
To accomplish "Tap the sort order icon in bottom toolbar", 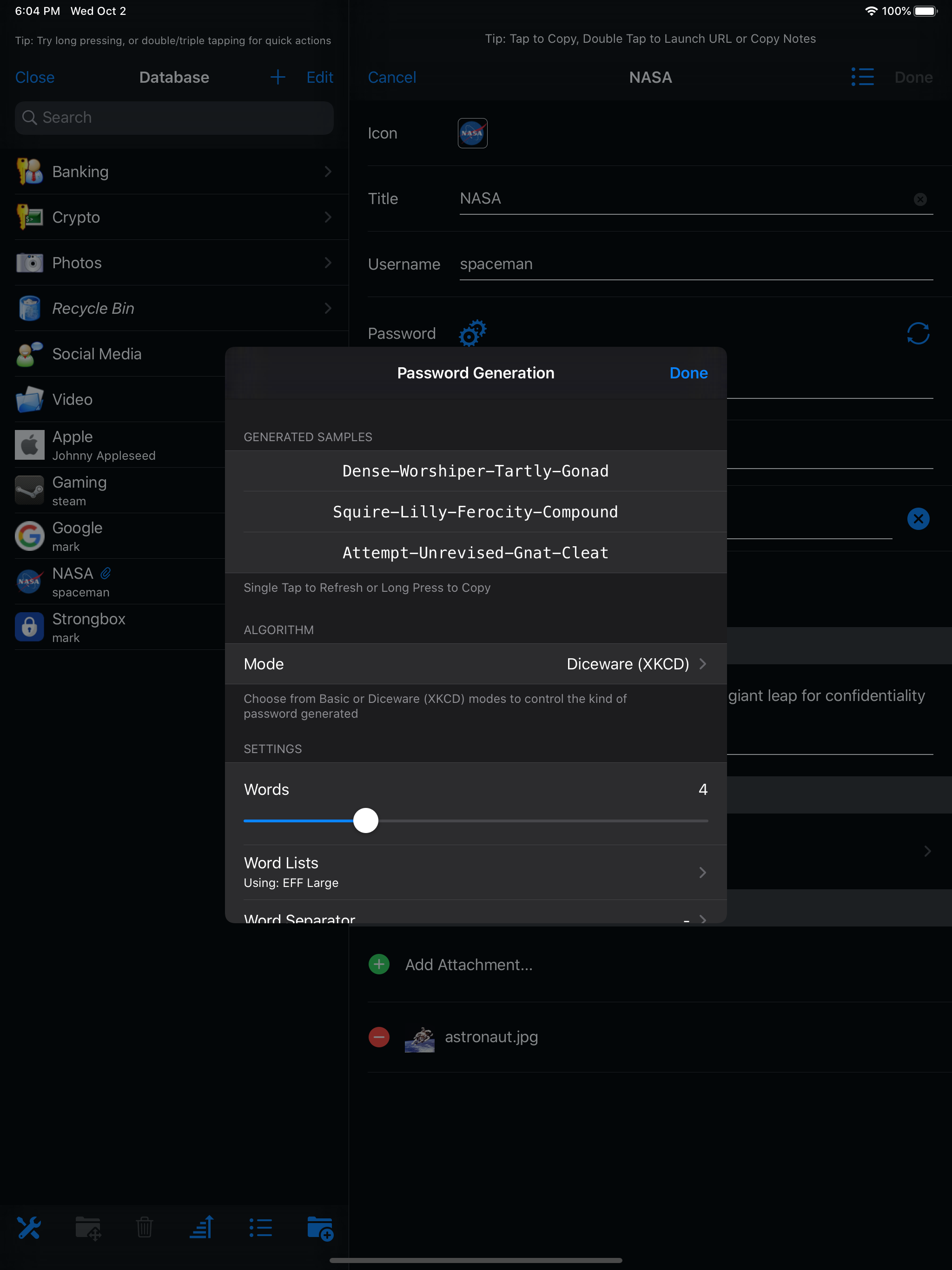I will pos(202,1228).
